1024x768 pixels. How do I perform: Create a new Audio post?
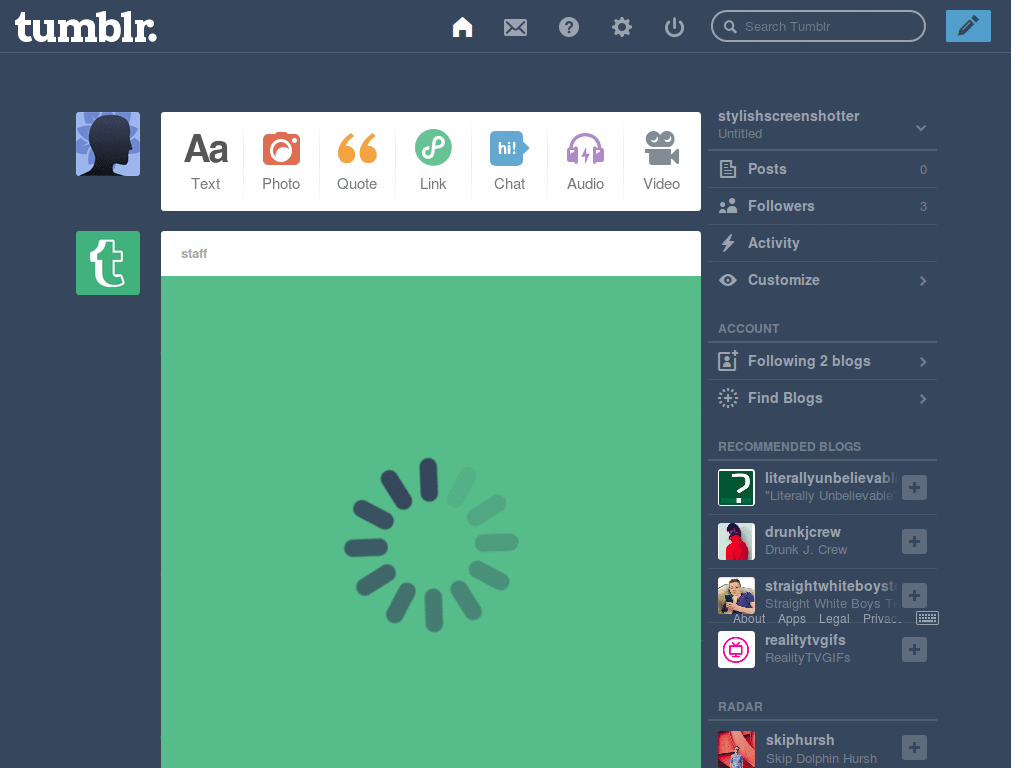pos(585,161)
